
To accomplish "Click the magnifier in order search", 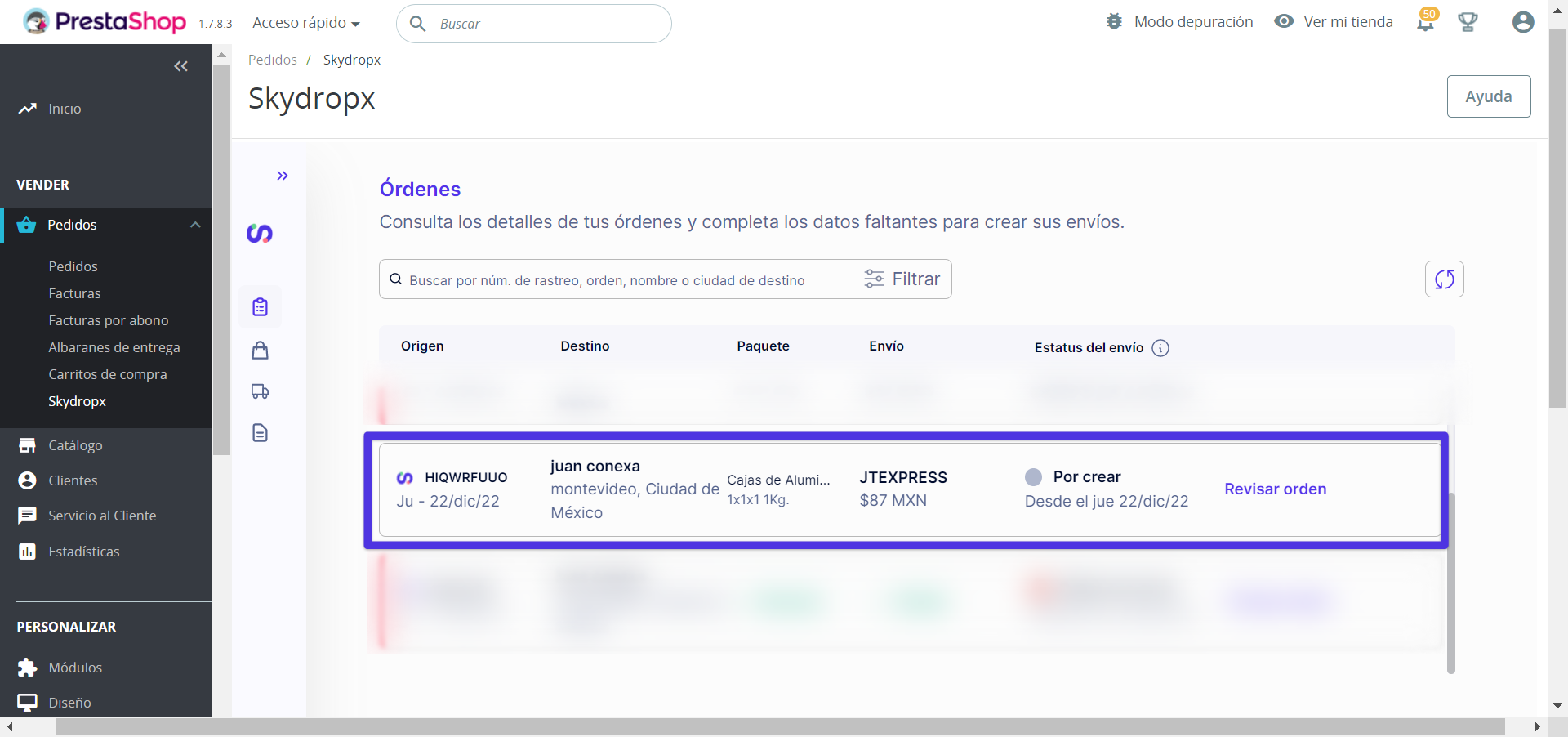I will (395, 279).
